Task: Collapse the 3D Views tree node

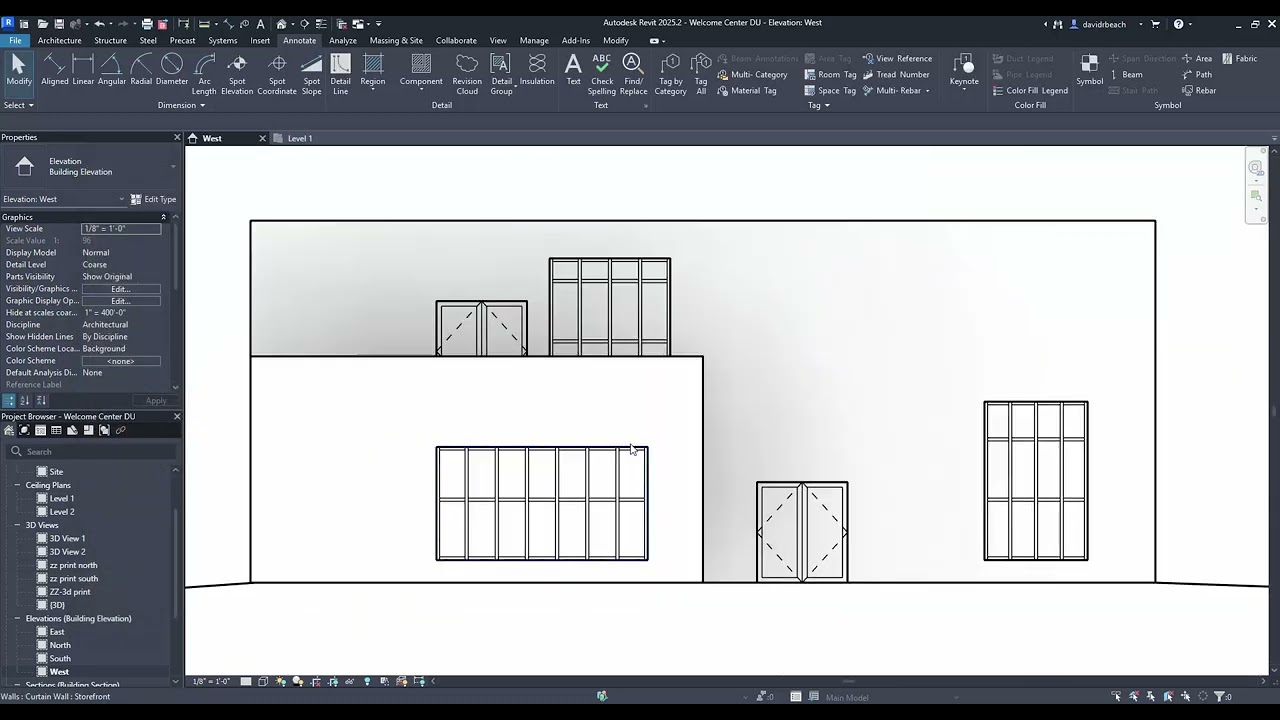Action: 17,525
